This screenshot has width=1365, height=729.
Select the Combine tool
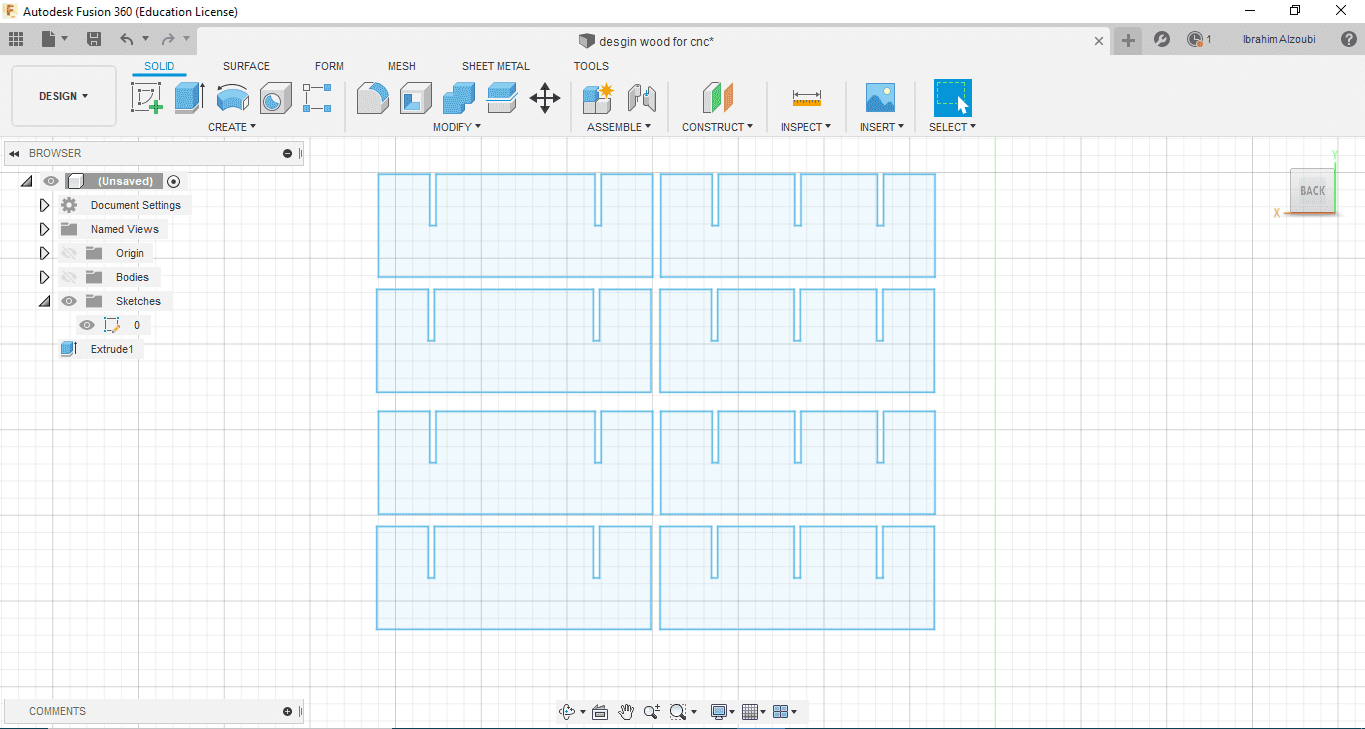(459, 98)
